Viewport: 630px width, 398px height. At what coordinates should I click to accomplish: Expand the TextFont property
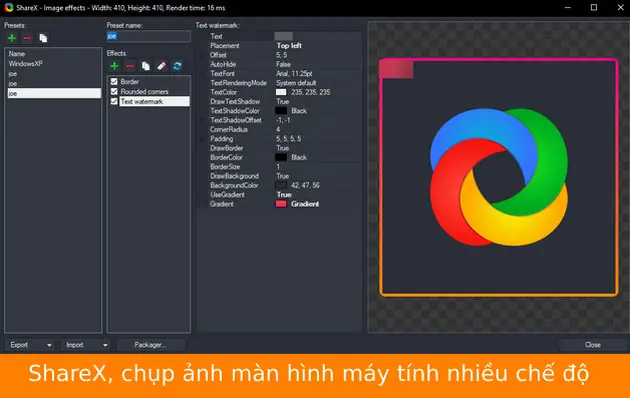point(202,73)
